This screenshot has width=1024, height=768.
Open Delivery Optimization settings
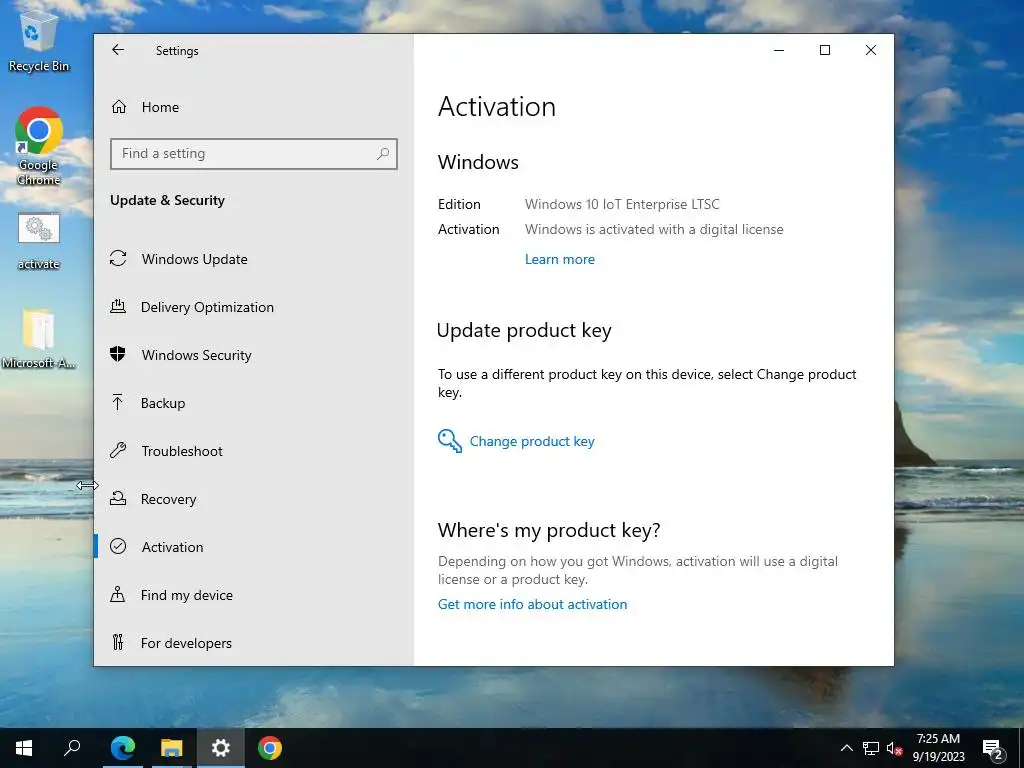(207, 307)
